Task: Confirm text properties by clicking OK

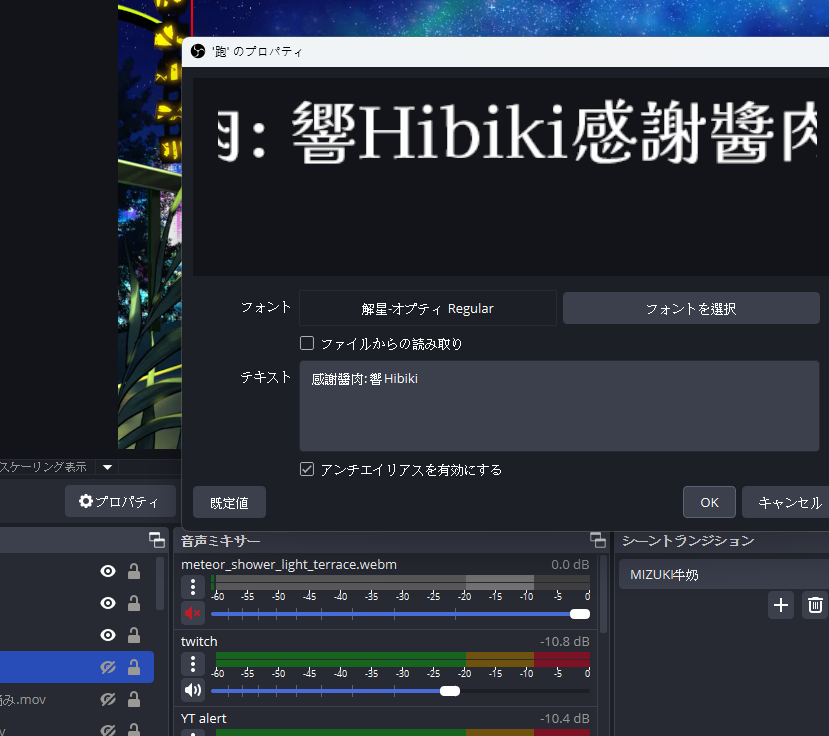Action: (709, 502)
